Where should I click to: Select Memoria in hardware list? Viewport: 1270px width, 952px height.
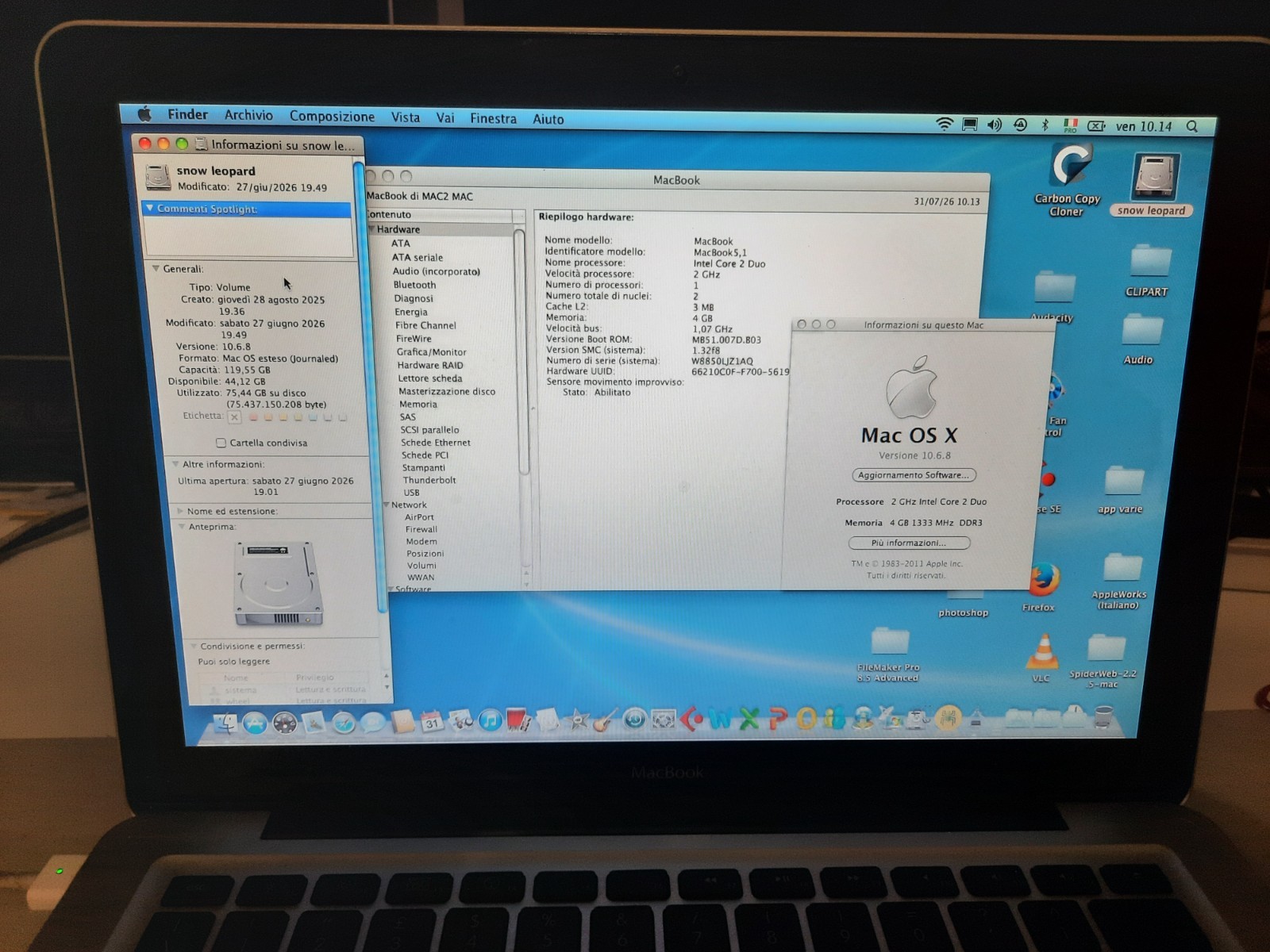[418, 404]
